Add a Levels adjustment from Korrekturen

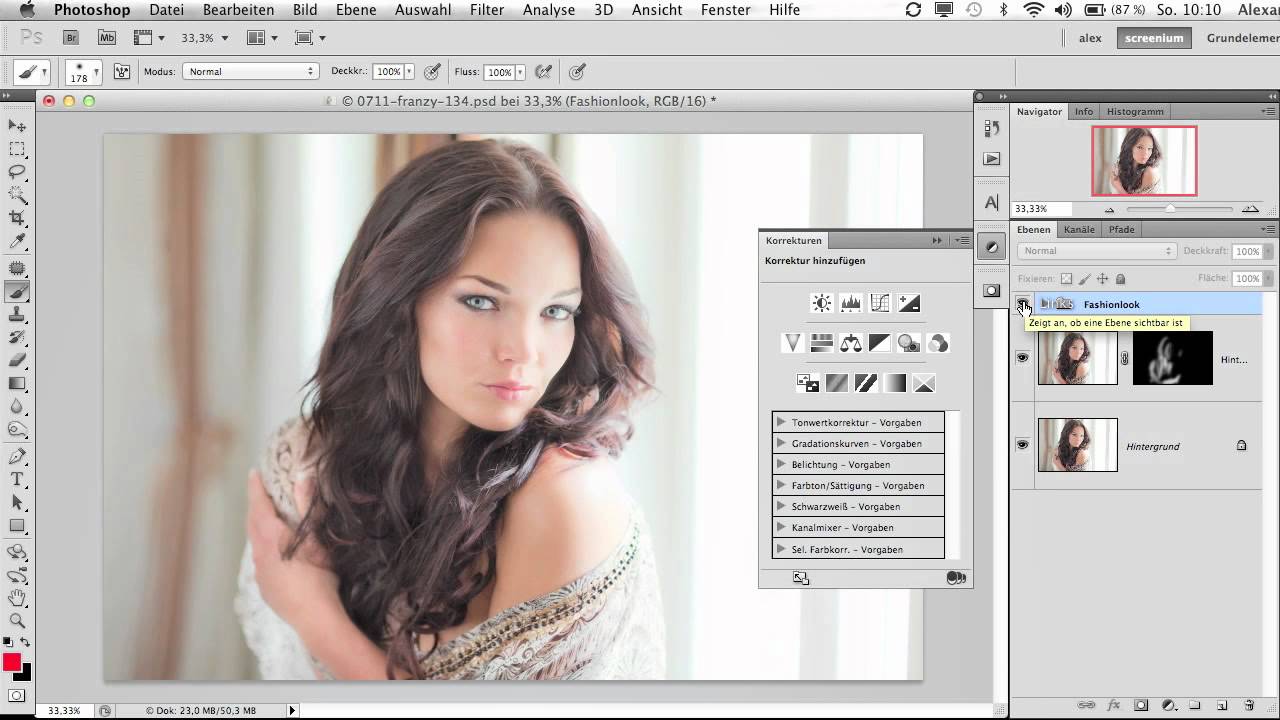(x=851, y=303)
